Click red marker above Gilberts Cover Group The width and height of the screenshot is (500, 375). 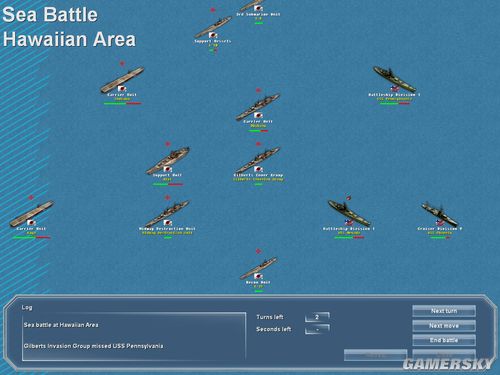(x=258, y=144)
